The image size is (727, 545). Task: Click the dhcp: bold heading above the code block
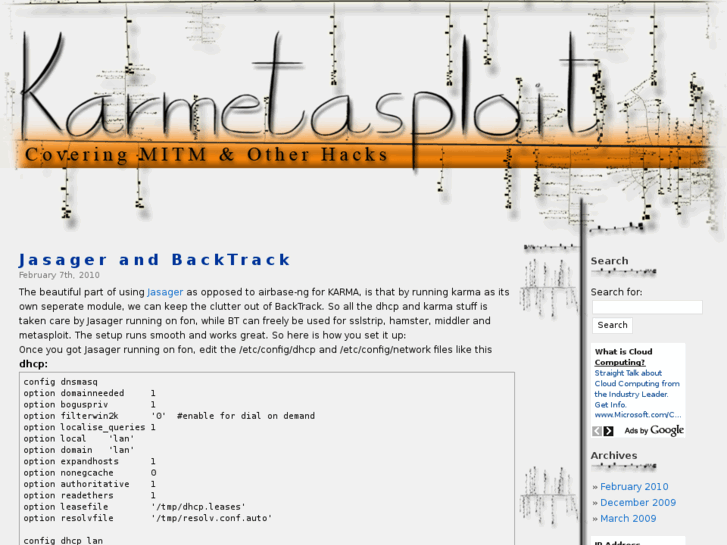pos(33,364)
